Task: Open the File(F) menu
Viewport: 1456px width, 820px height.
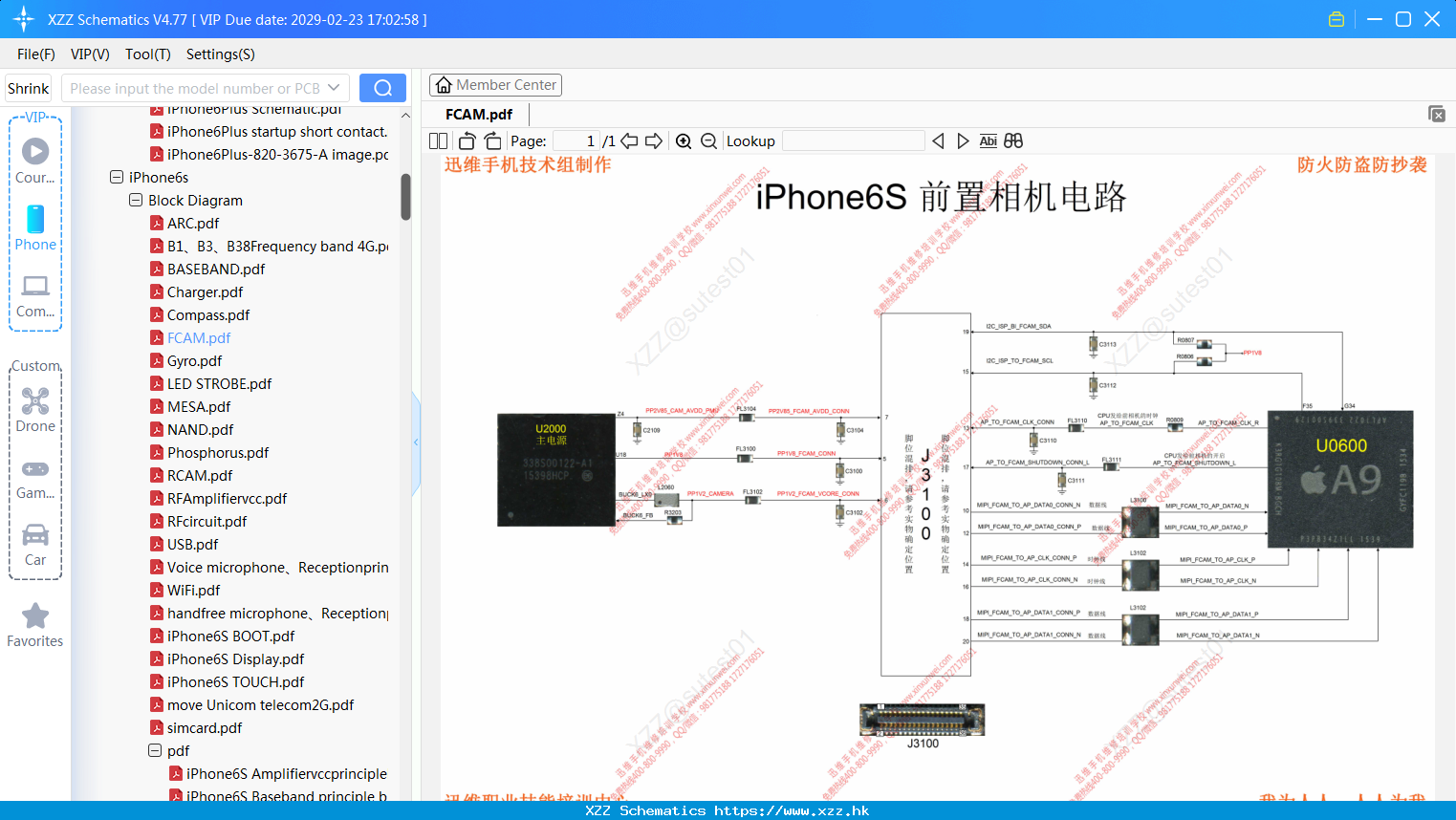Action: [36, 54]
